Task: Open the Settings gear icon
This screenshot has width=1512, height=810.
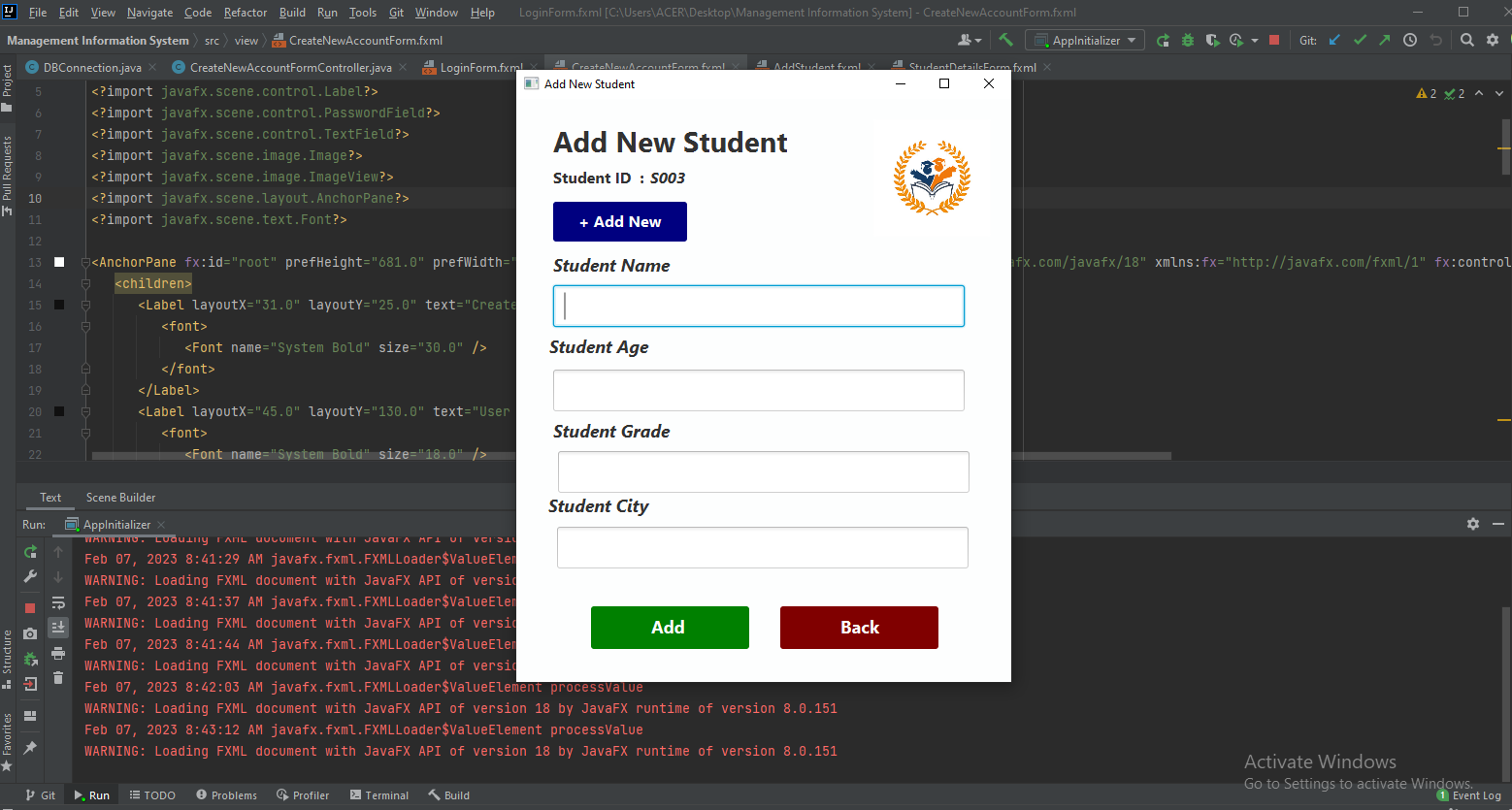Action: click(1492, 41)
